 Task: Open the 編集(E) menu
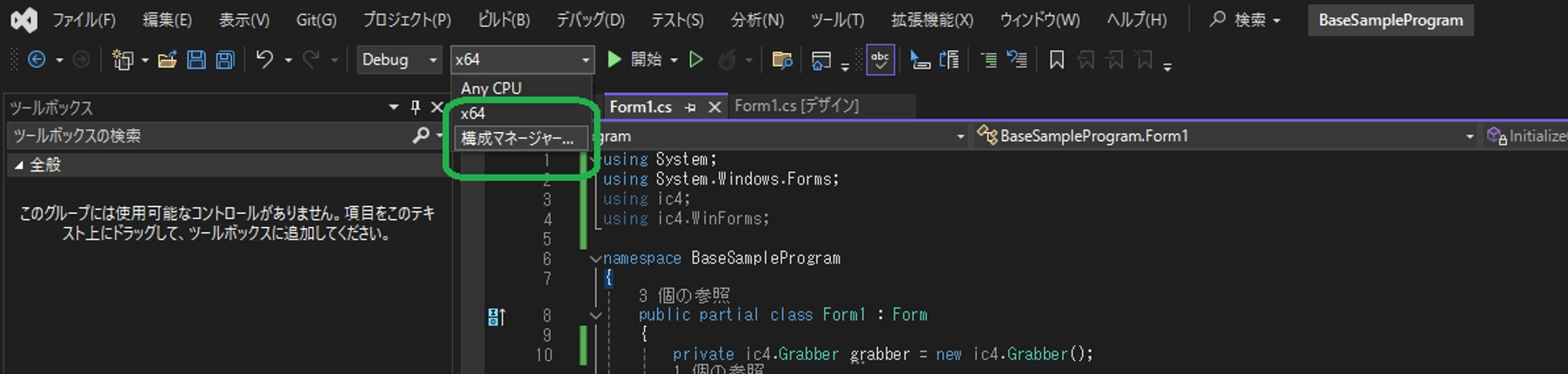[x=167, y=19]
